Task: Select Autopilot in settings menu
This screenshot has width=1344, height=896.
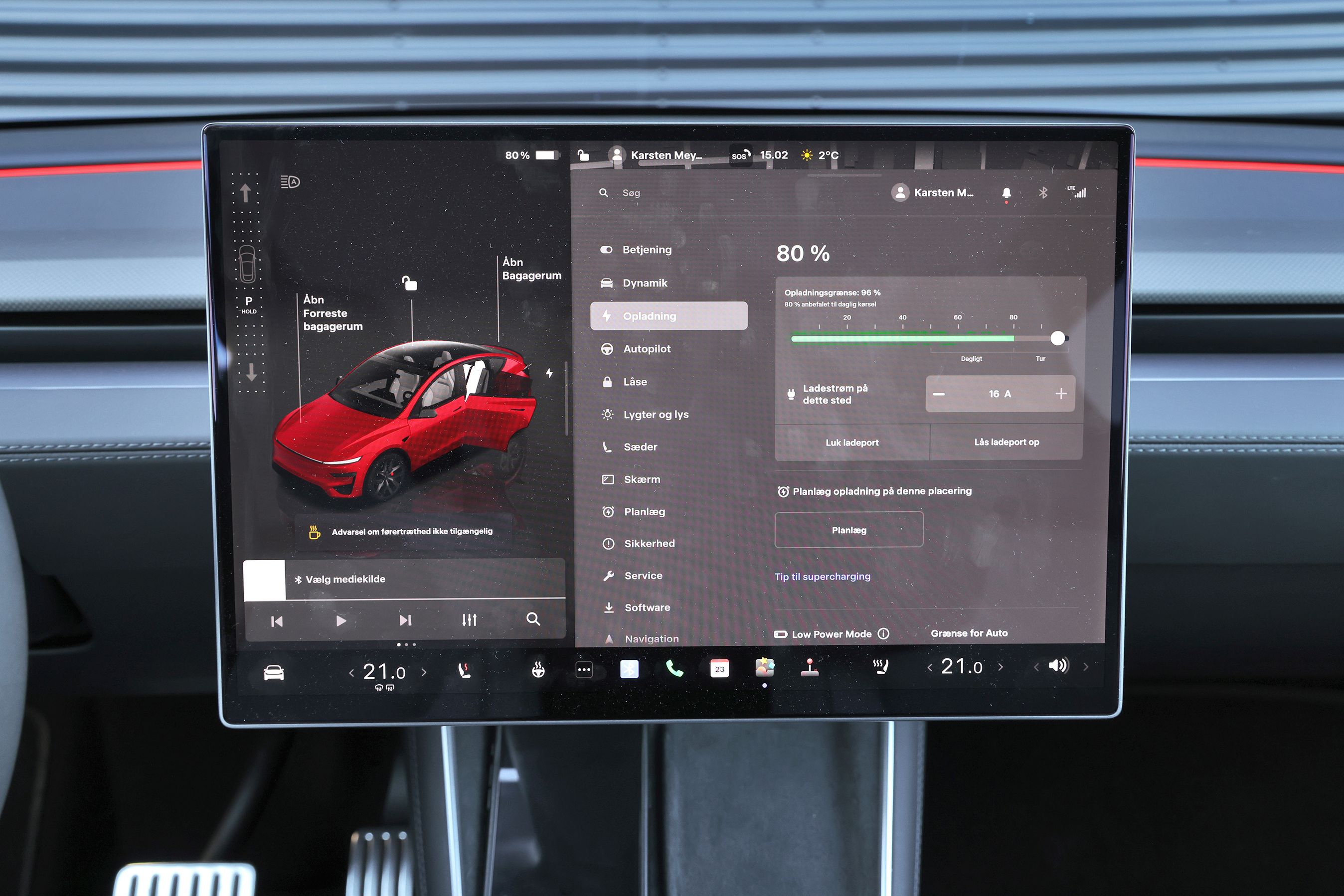Action: tap(647, 348)
